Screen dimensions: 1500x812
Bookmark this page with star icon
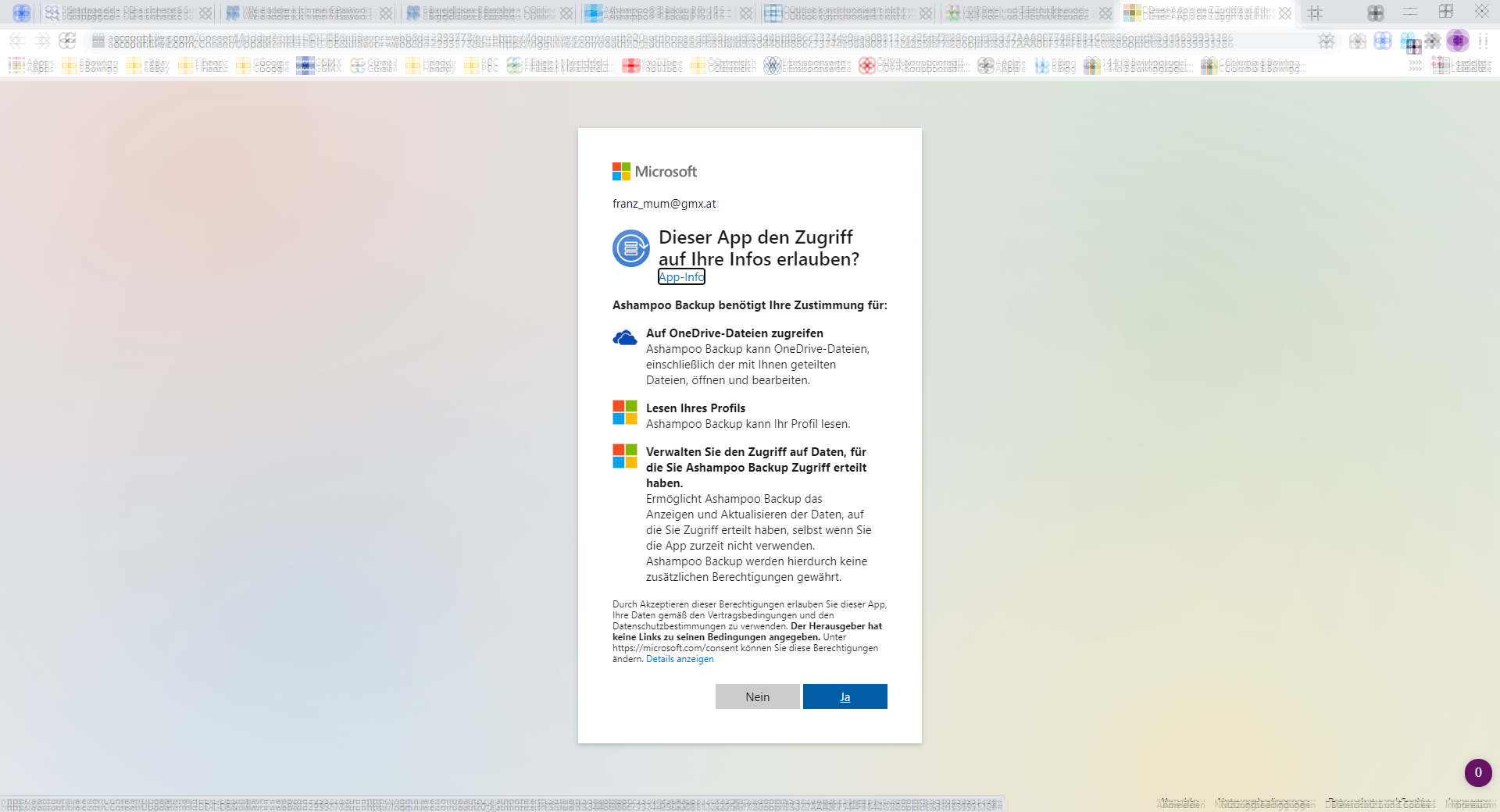coord(1327,41)
